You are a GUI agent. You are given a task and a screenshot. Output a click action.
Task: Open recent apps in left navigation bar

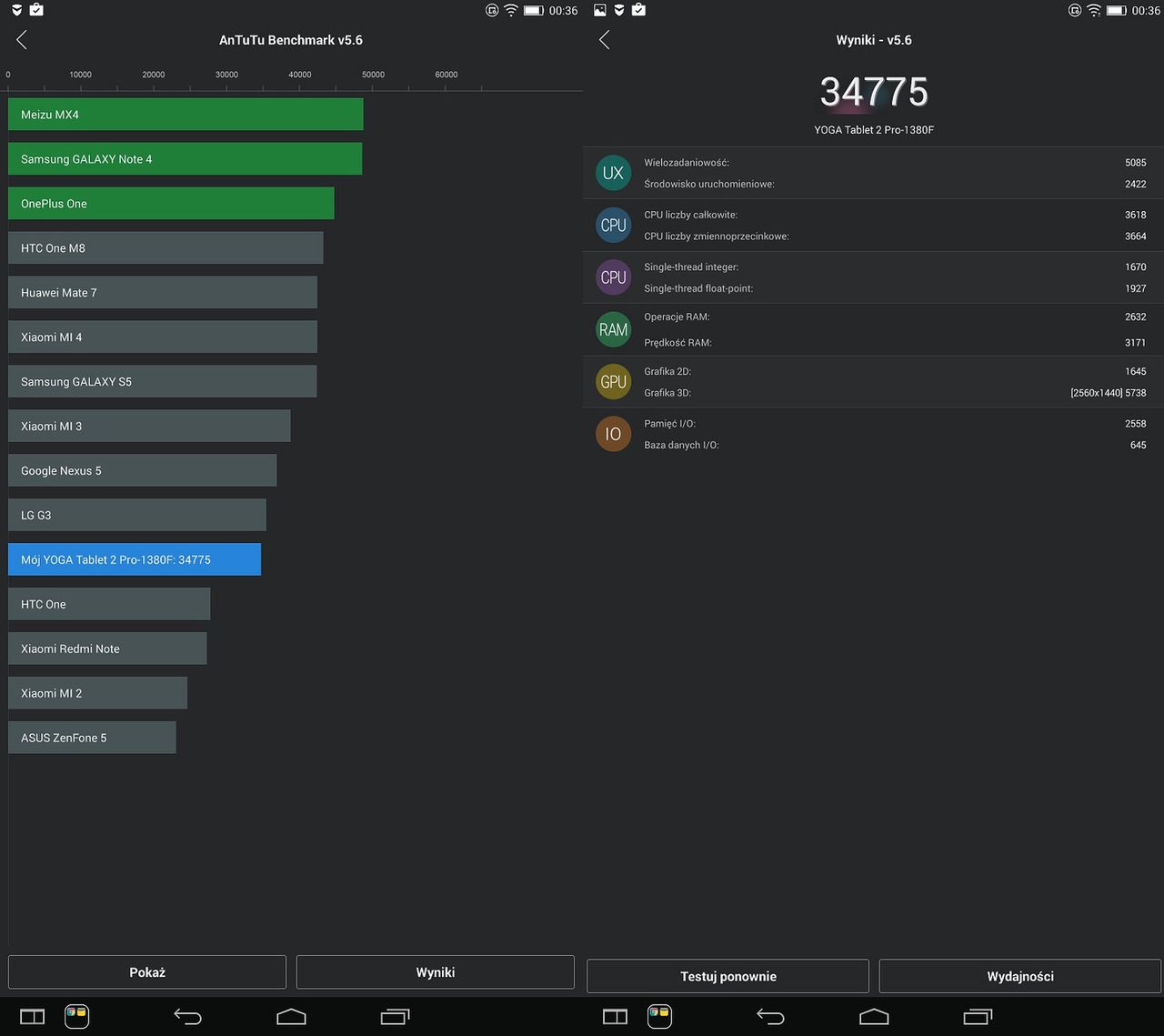(395, 1017)
